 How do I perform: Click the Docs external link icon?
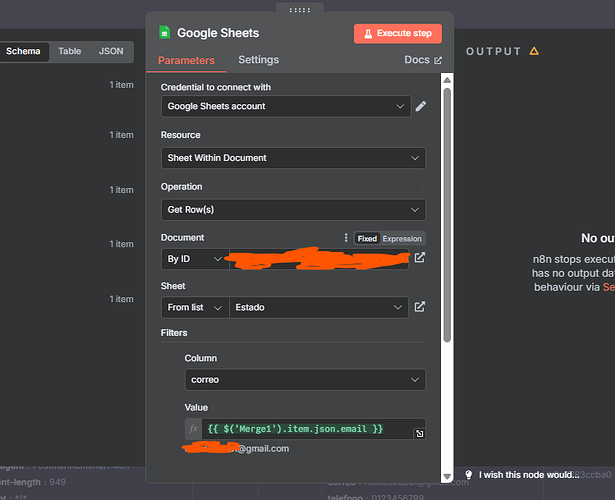pyautogui.click(x=438, y=60)
